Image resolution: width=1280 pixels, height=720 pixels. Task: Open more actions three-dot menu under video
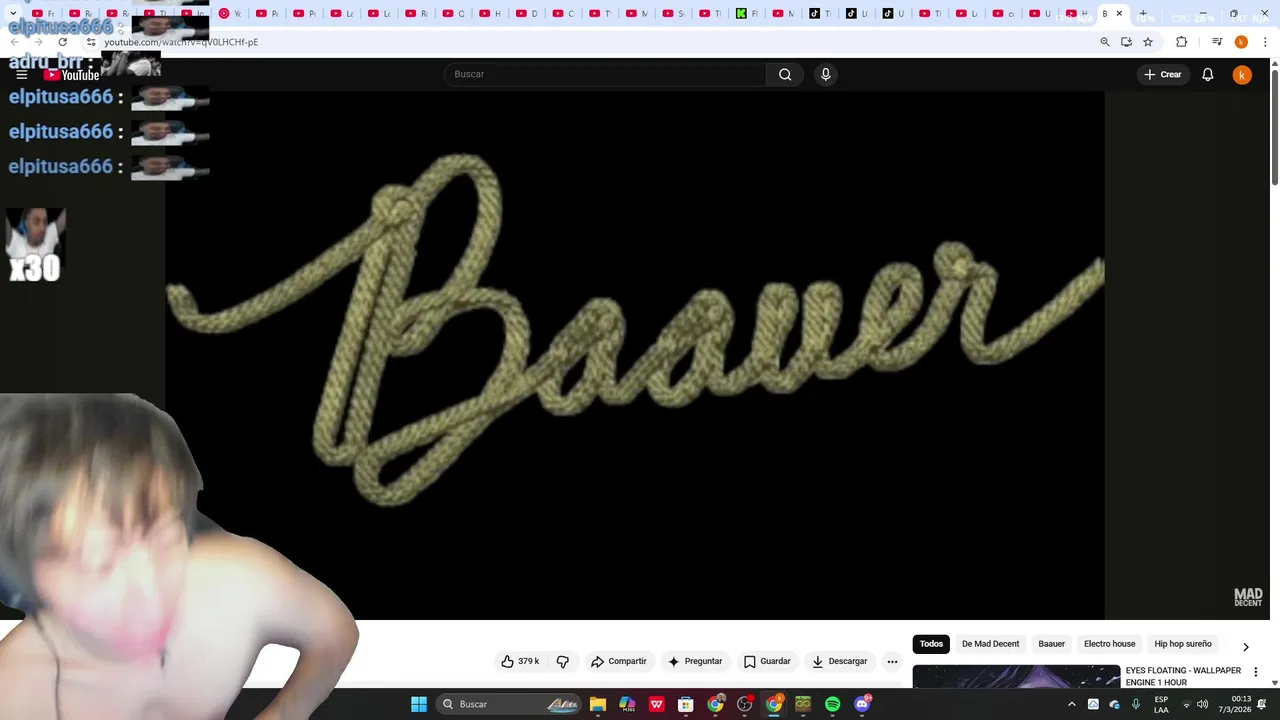click(892, 661)
